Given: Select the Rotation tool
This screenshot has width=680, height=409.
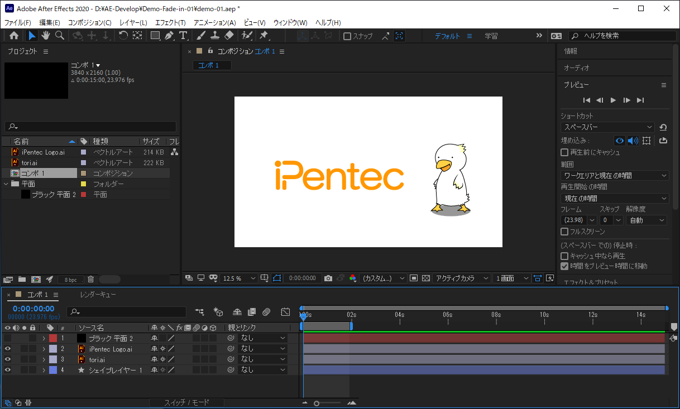Looking at the screenshot, I should pyautogui.click(x=123, y=36).
